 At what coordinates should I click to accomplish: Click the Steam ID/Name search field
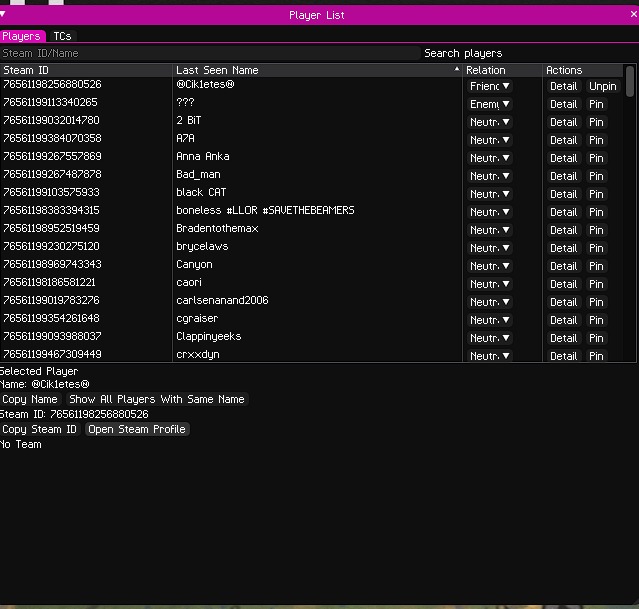pyautogui.click(x=210, y=53)
